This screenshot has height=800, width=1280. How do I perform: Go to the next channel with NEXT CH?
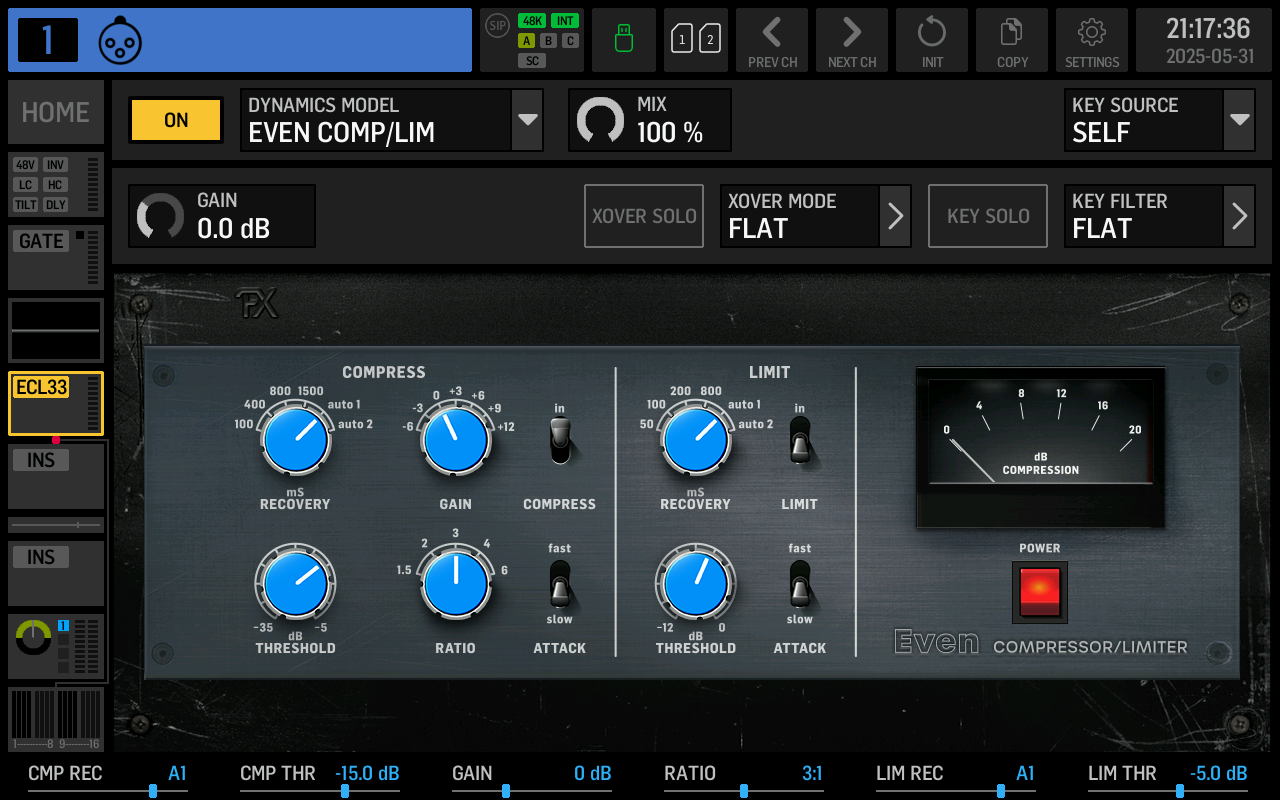pos(851,40)
